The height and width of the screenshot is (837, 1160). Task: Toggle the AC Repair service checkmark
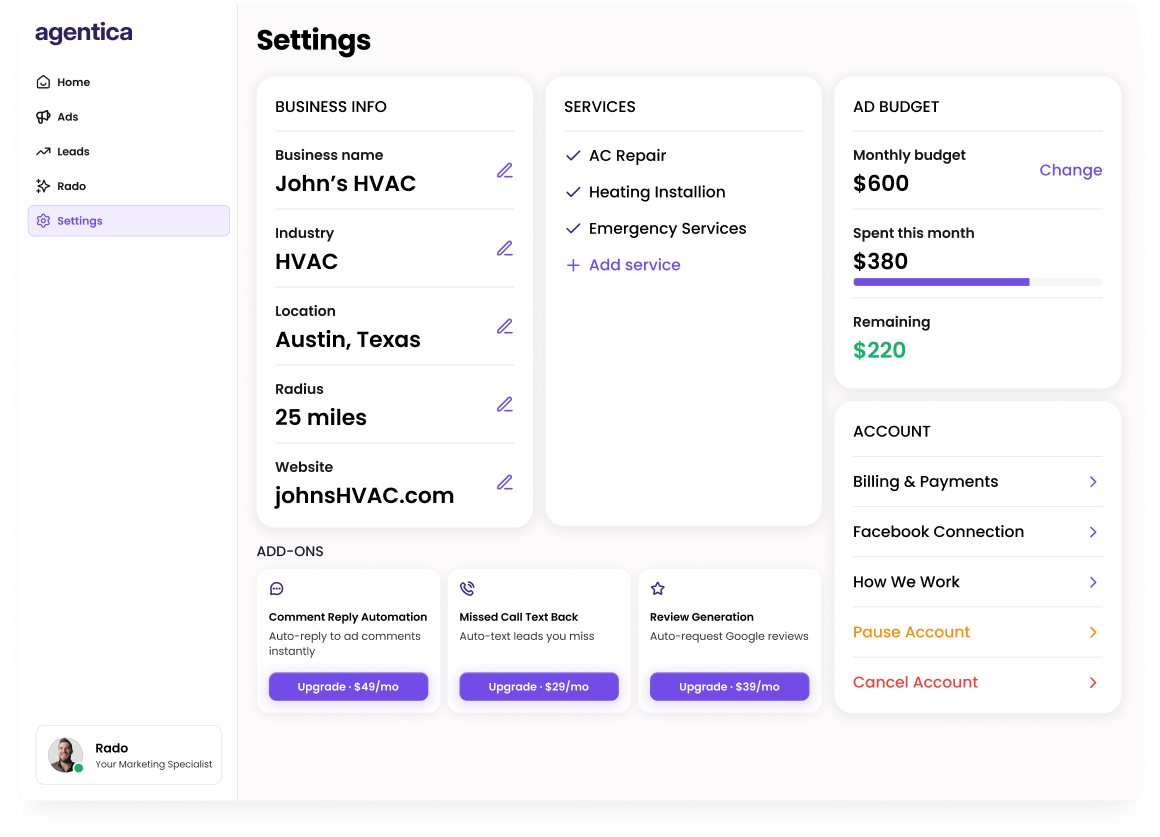[x=573, y=155]
